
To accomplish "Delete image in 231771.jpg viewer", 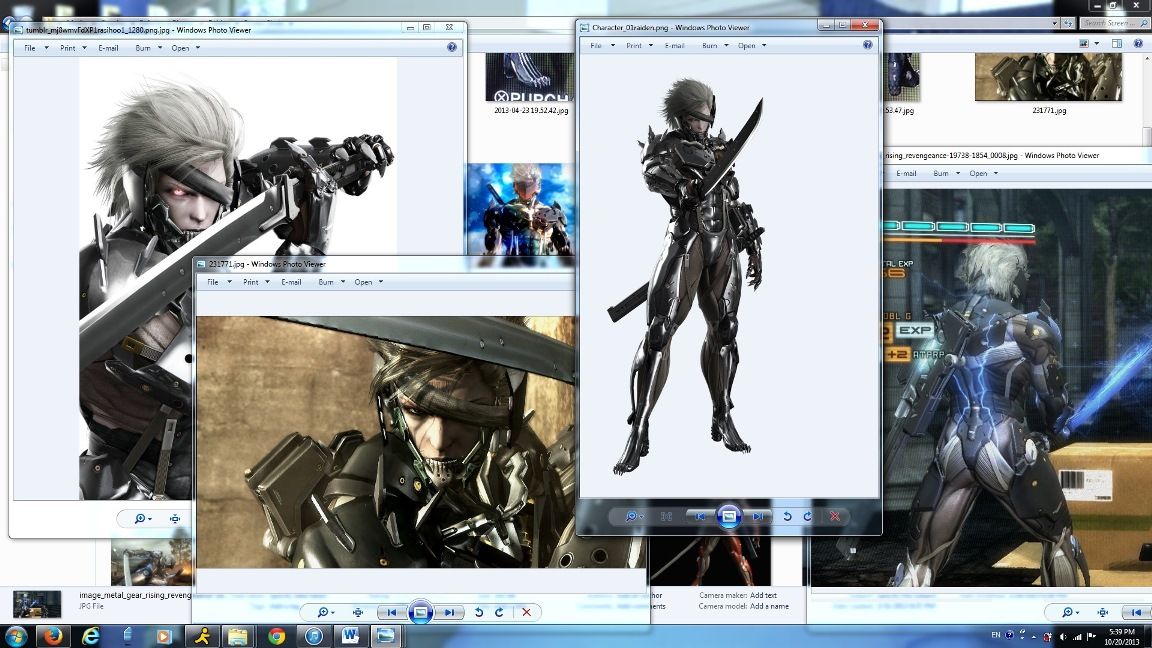I will point(526,612).
